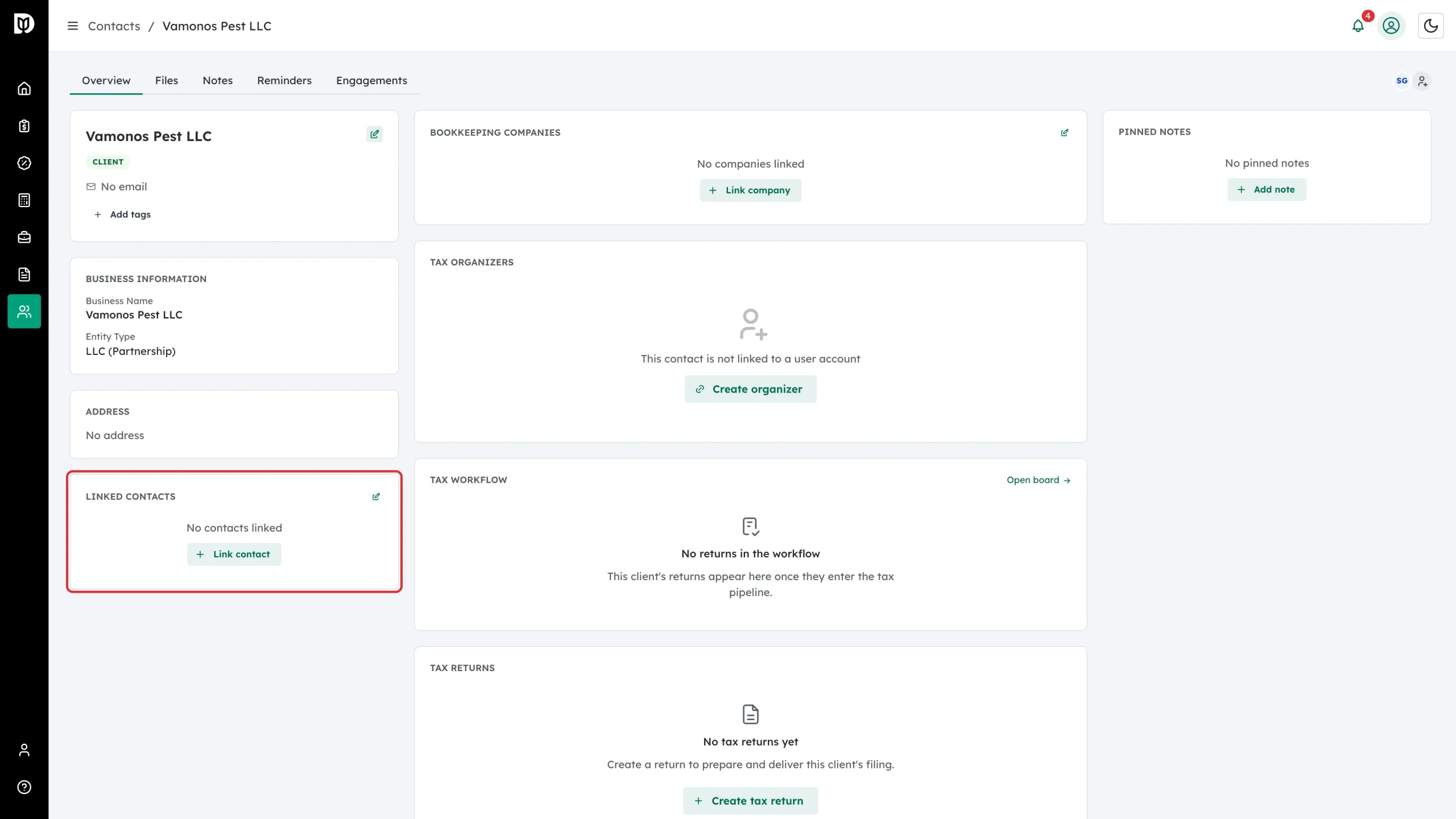Edit bookkeeping companies pencil icon
This screenshot has height=819, width=1456.
click(1065, 133)
